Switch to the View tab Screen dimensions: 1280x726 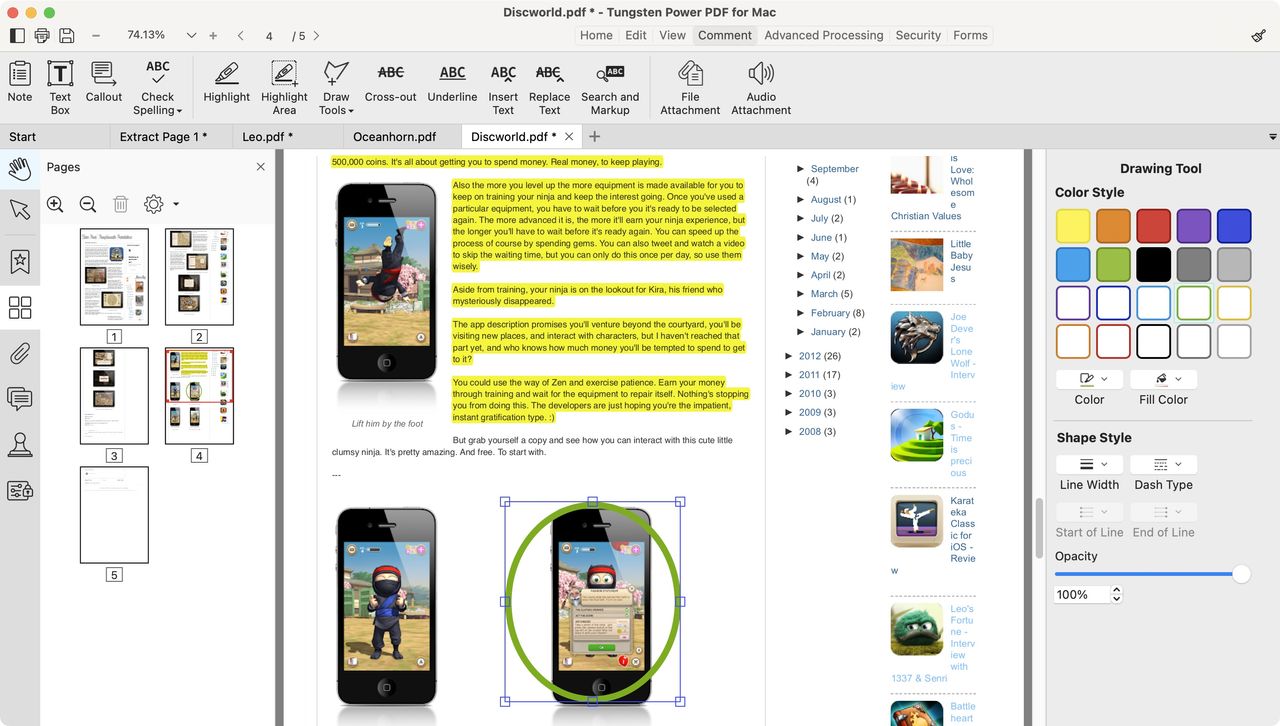(x=672, y=35)
